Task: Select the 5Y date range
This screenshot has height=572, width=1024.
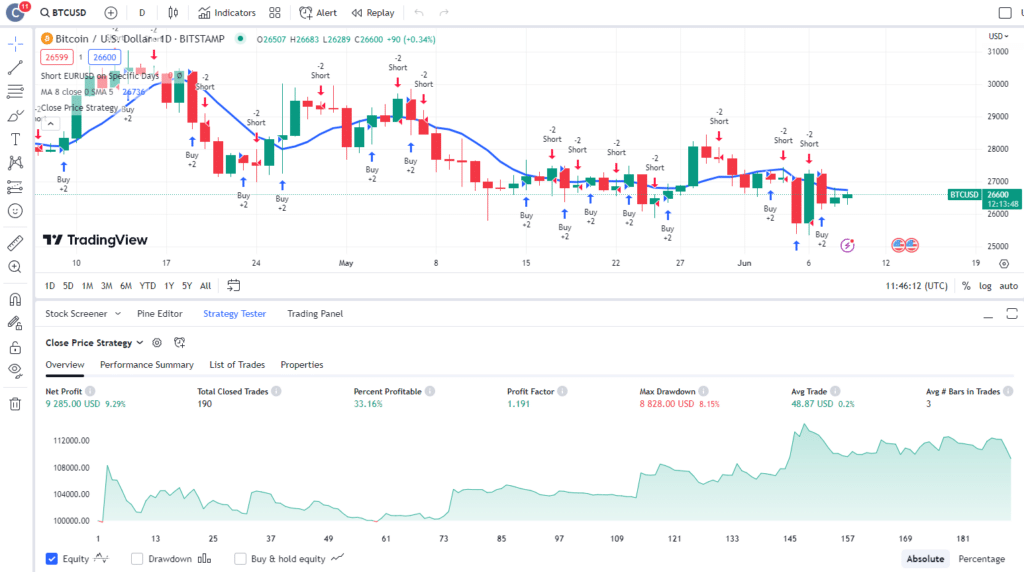Action: tap(187, 285)
